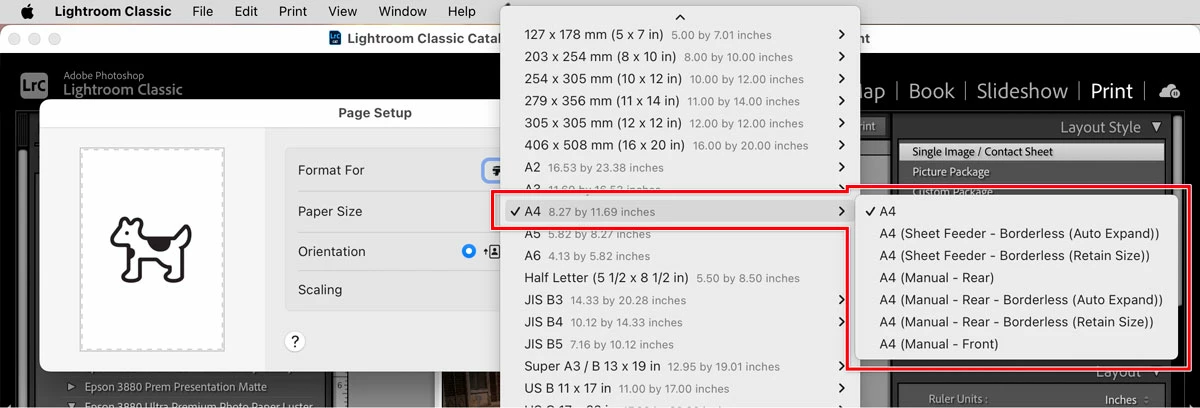Image resolution: width=1200 pixels, height=408 pixels.
Task: Switch to the Print module
Action: pyautogui.click(x=1111, y=91)
